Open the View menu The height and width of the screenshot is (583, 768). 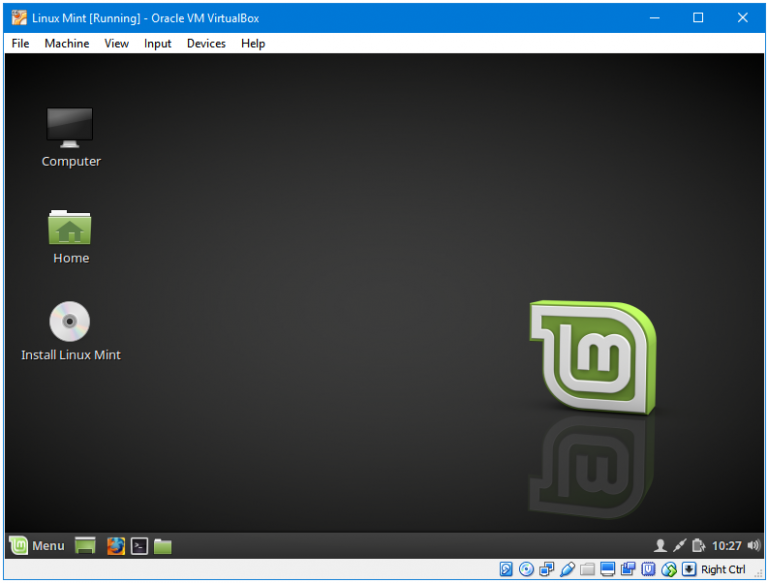(116, 44)
